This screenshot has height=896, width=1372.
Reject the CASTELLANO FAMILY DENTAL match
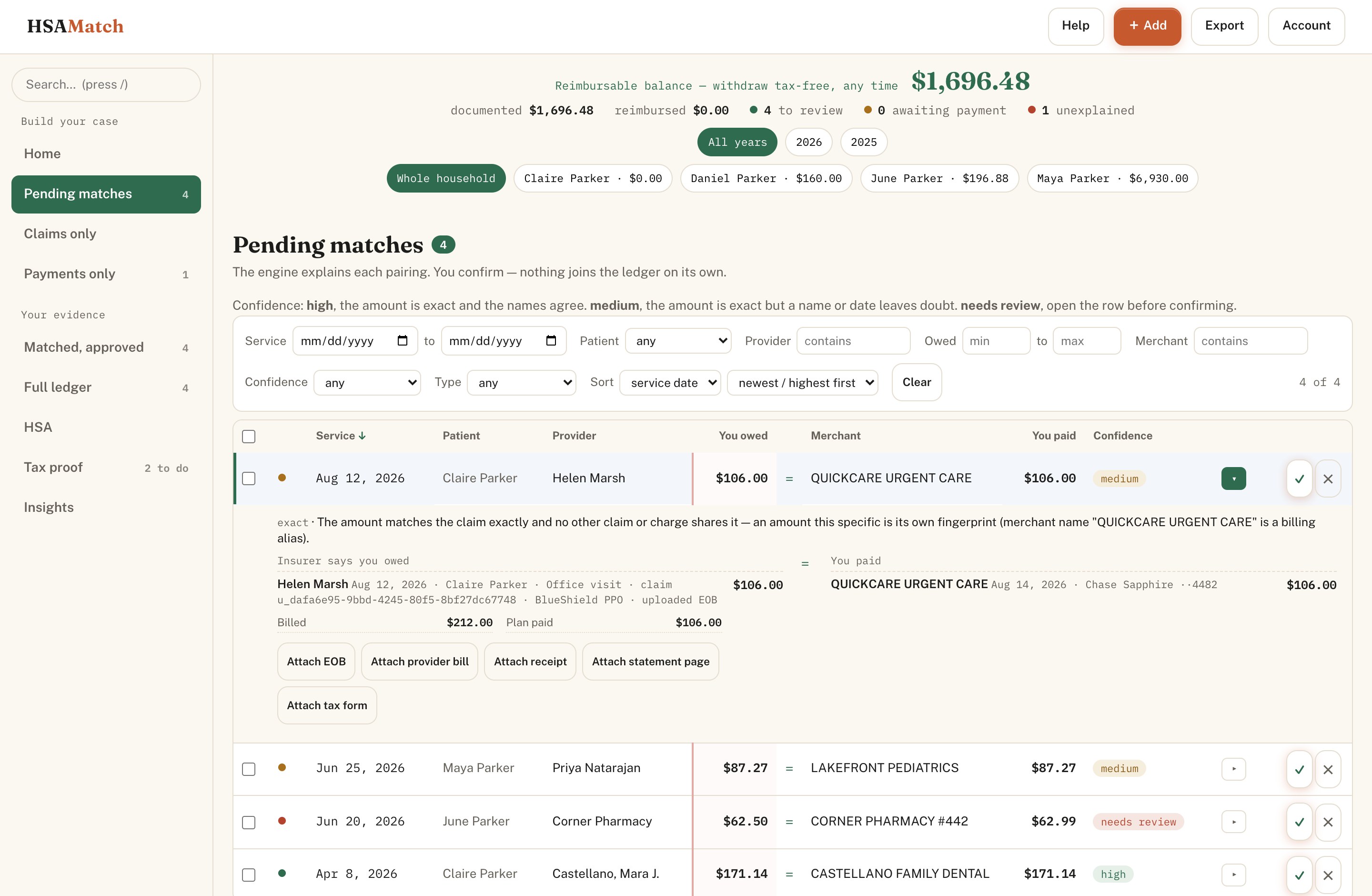coord(1328,875)
